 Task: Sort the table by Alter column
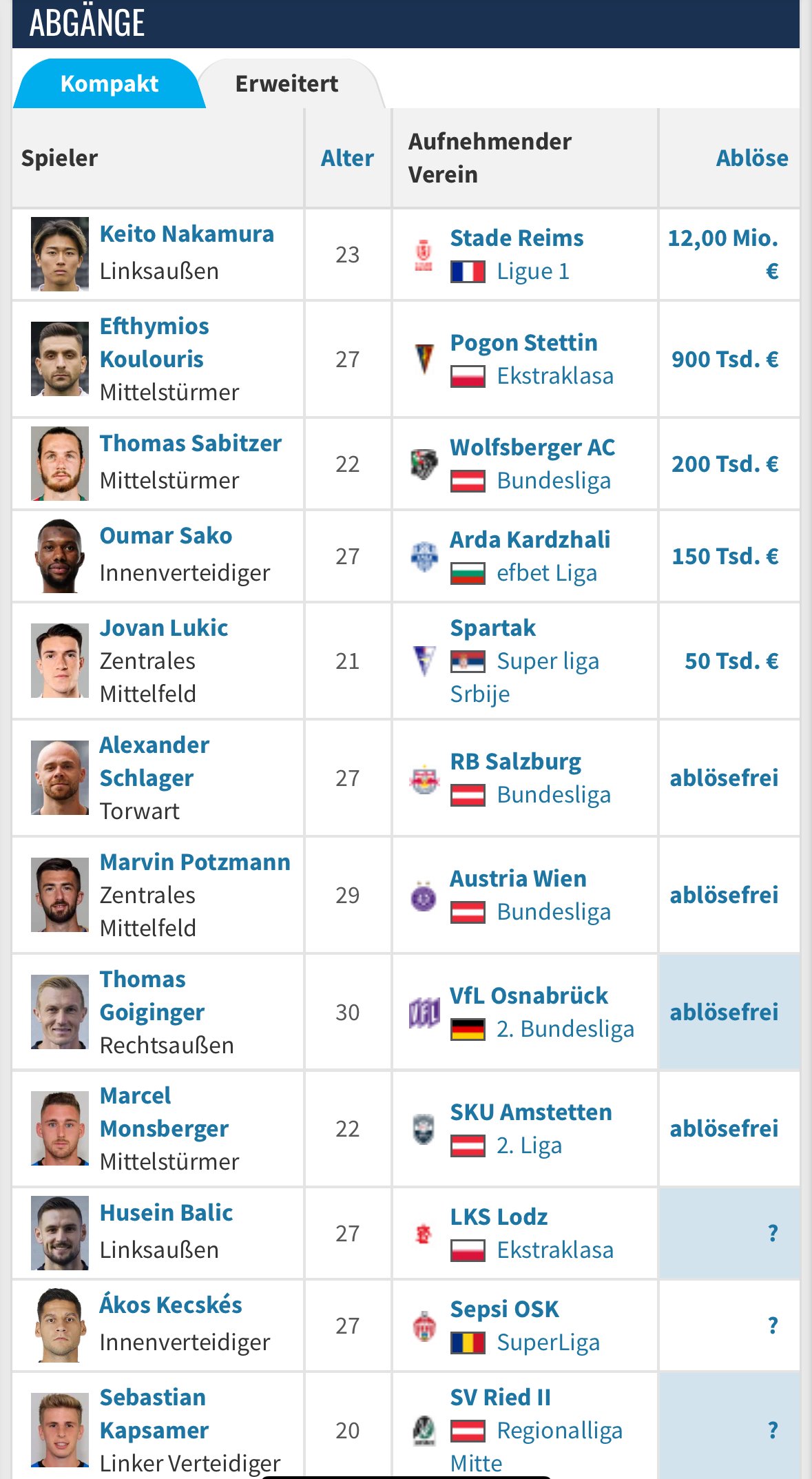[x=347, y=158]
